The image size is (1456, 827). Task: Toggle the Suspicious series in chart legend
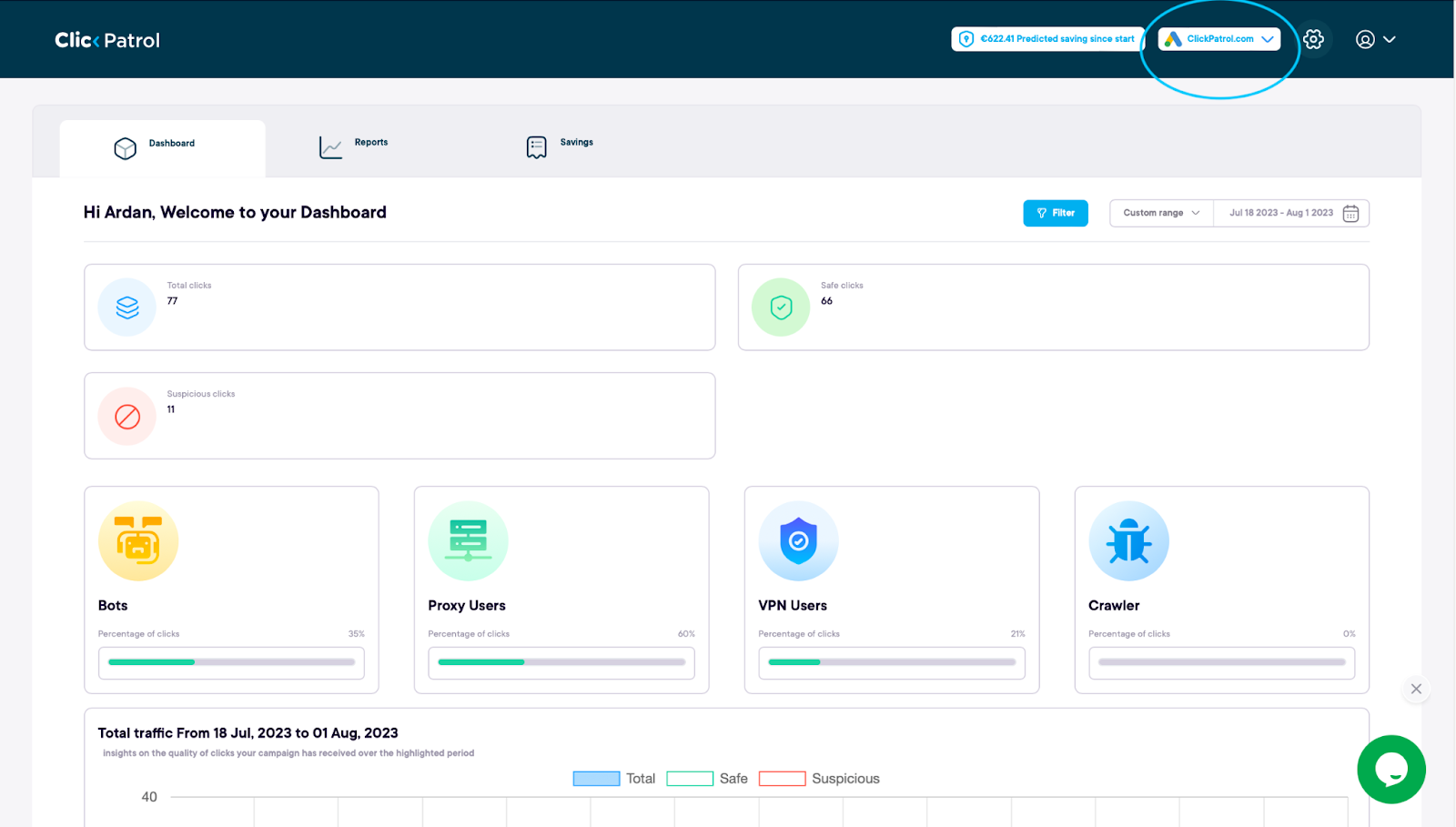[x=819, y=779]
